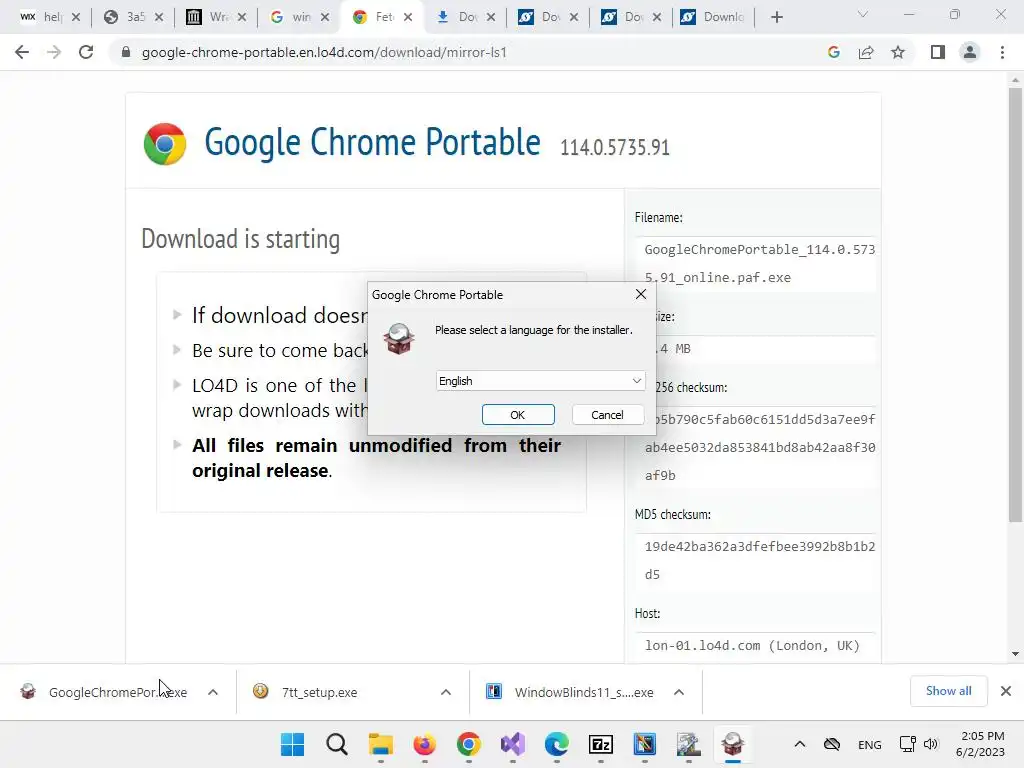Share this page via share icon
Viewport: 1024px width, 768px height.
(x=866, y=52)
